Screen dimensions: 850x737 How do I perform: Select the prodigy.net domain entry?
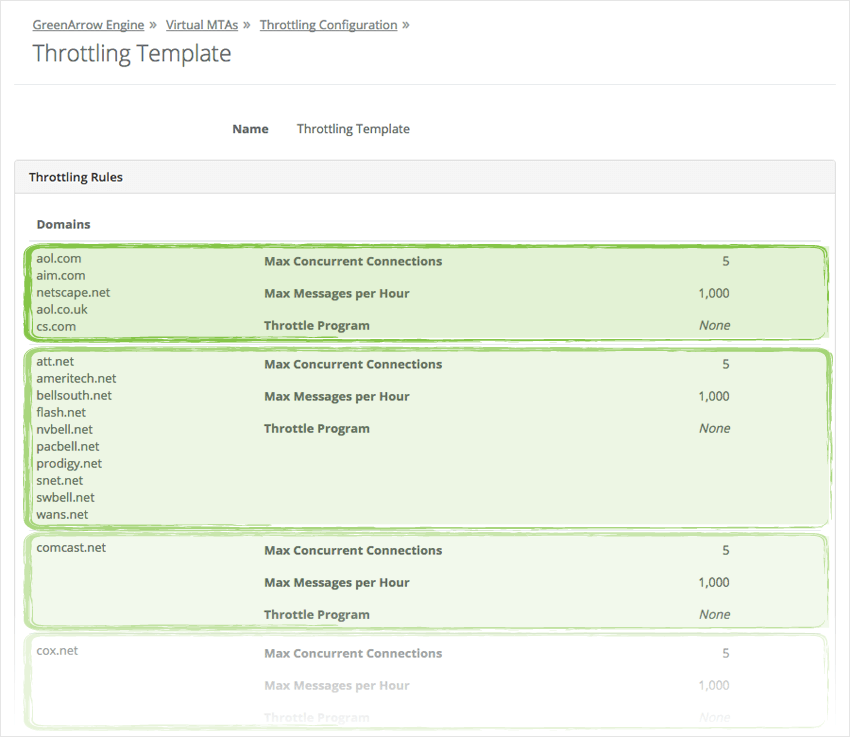[69, 464]
